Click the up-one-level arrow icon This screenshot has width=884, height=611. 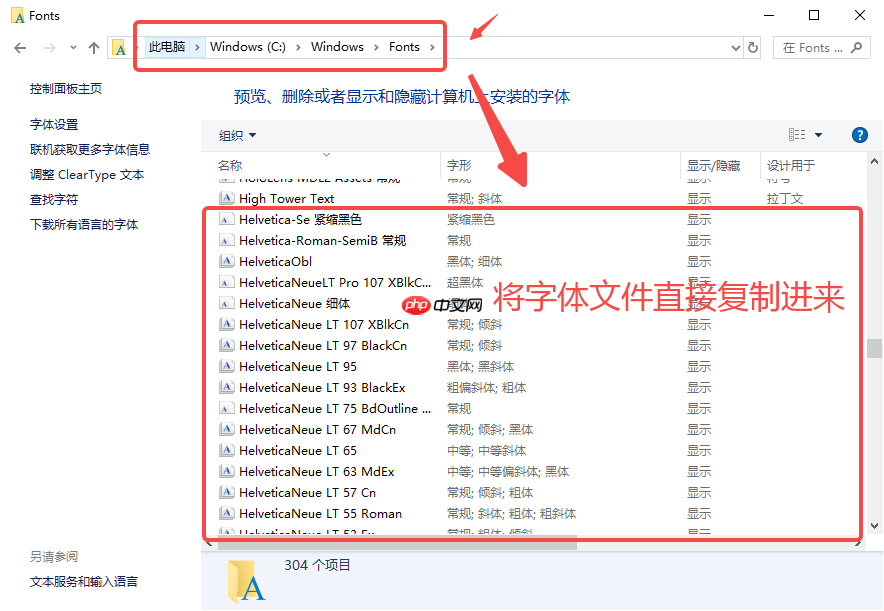(x=93, y=46)
